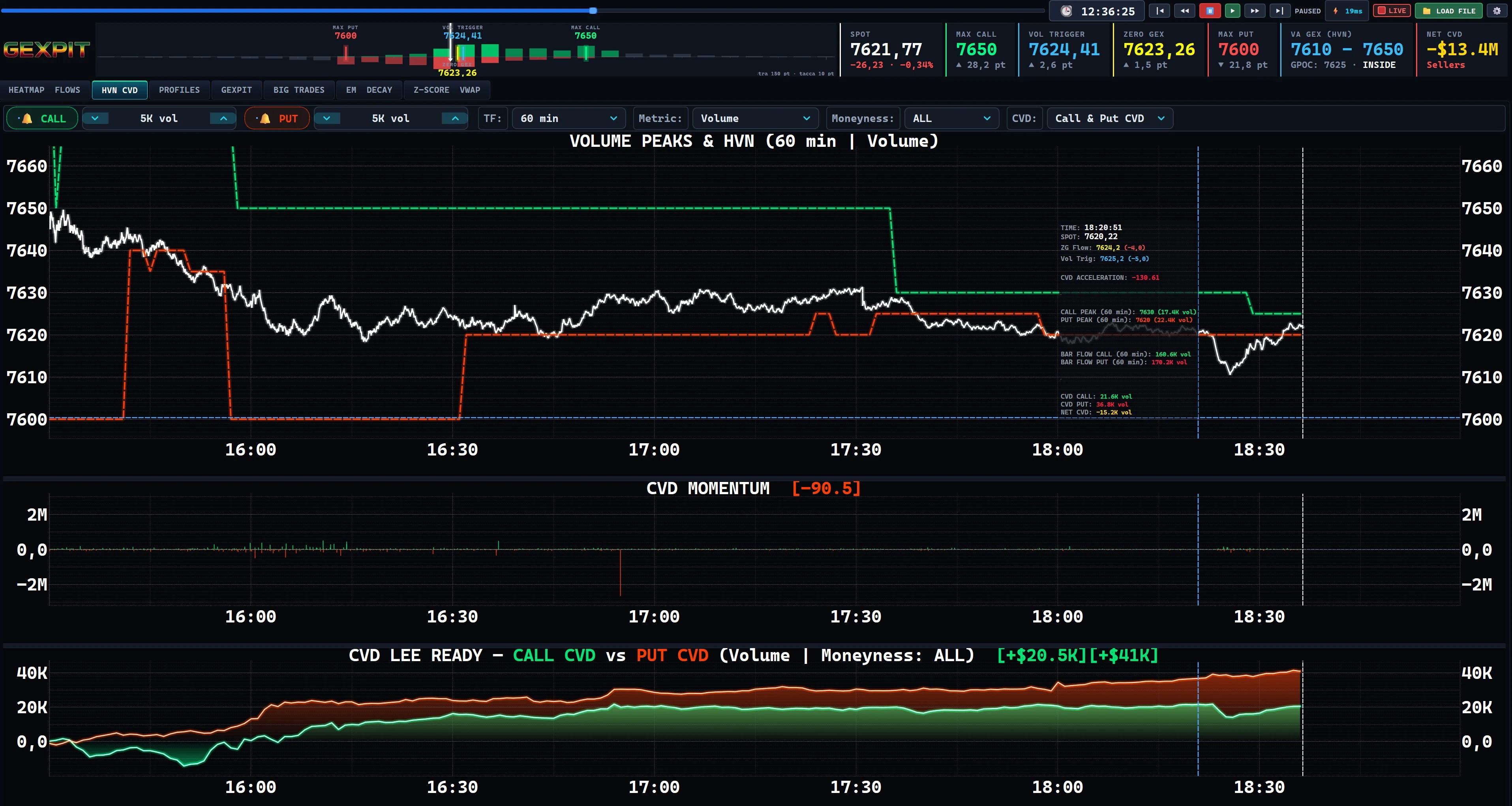
Task: Click the fast-forward playback button
Action: (1254, 11)
